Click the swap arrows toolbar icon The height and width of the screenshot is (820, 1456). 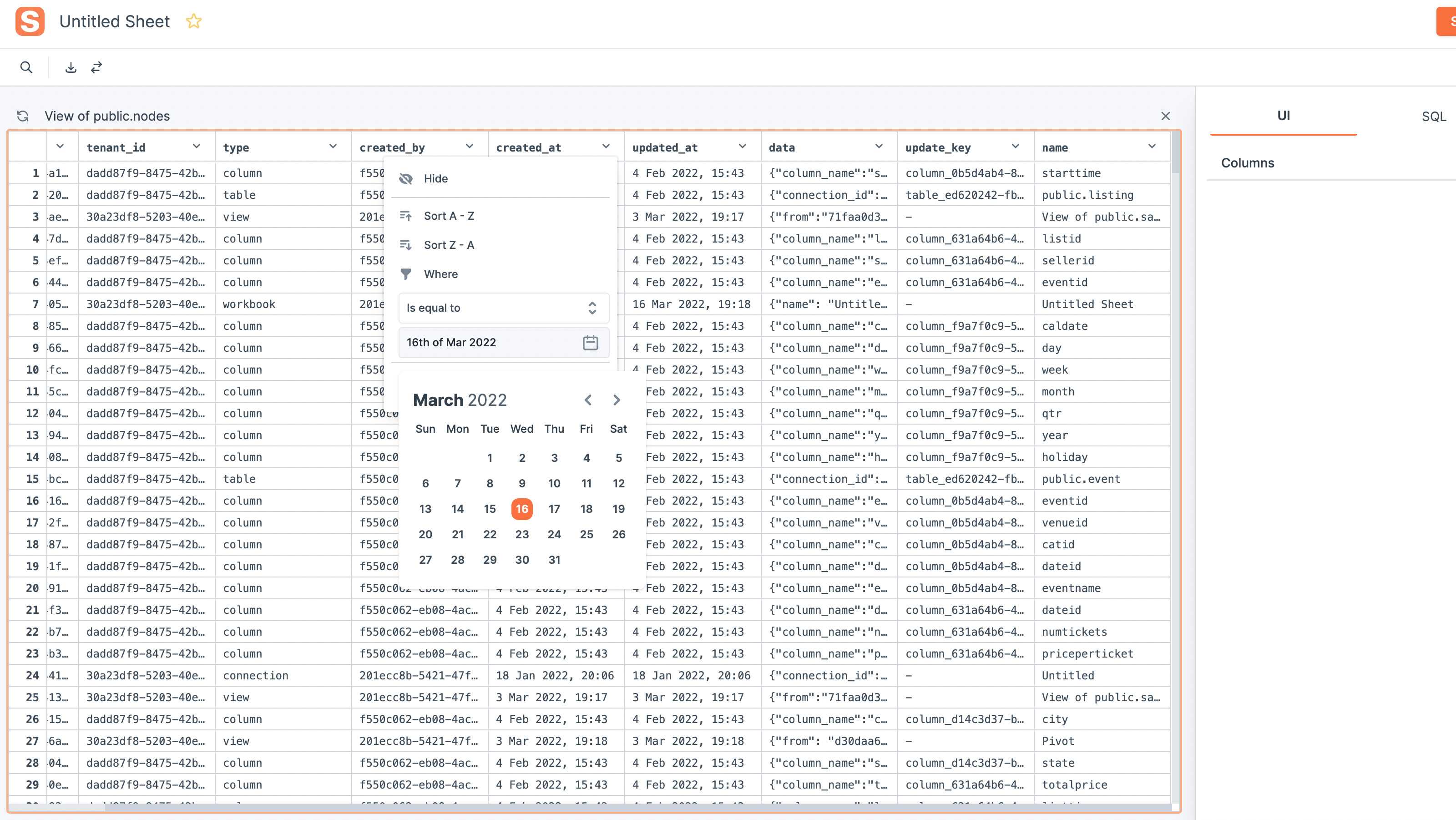(x=96, y=67)
